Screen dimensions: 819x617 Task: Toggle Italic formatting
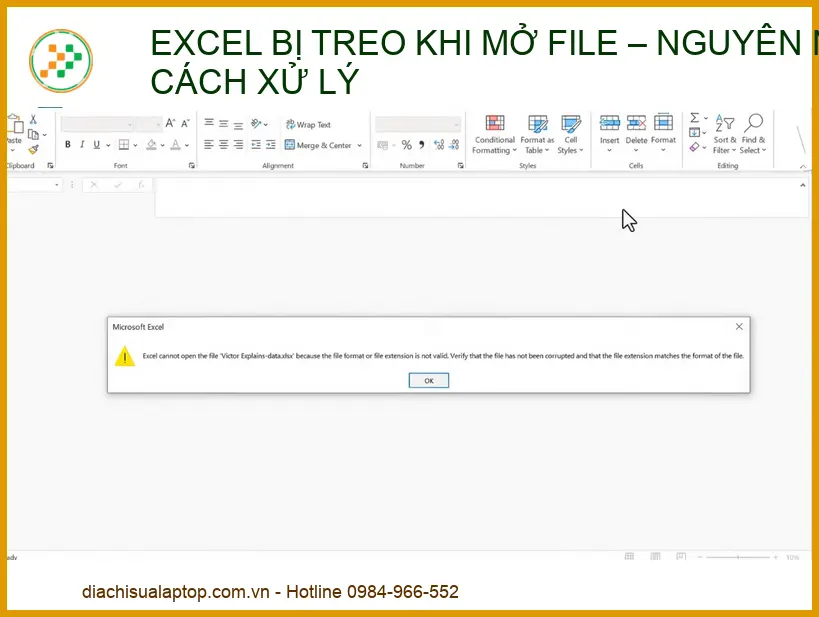click(x=82, y=145)
